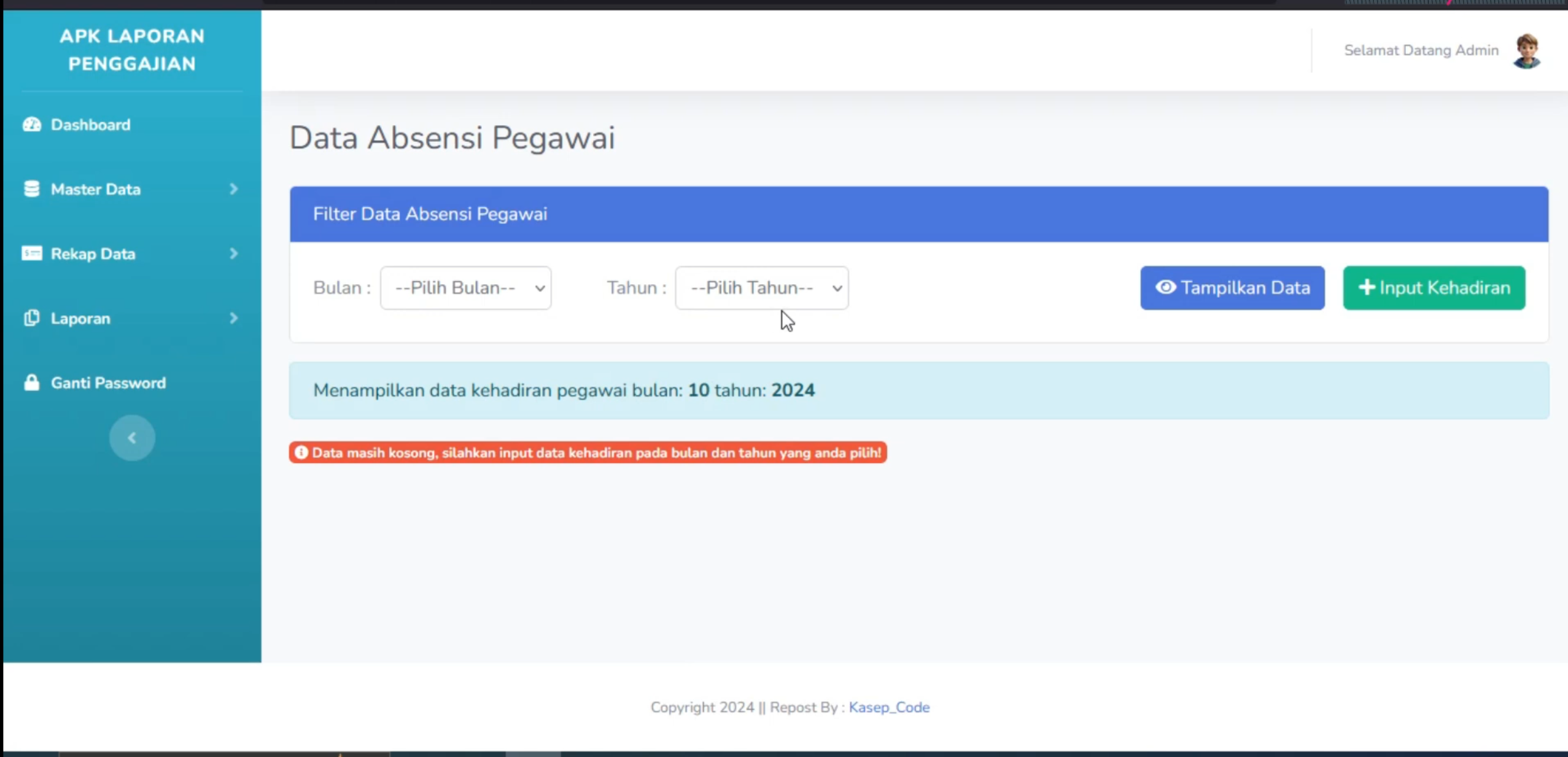
Task: Click the Bulan label
Action: click(x=342, y=288)
